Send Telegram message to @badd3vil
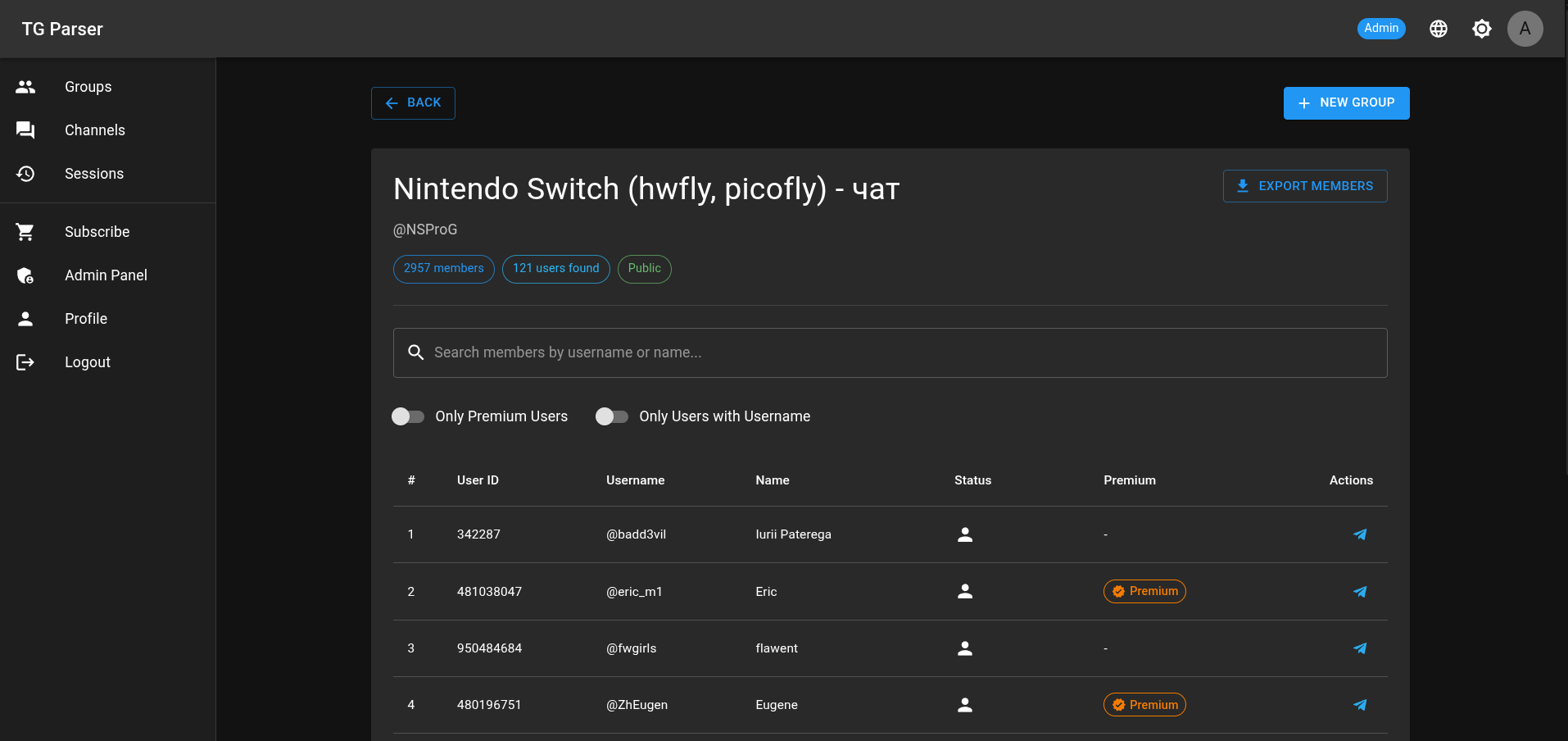Image resolution: width=1568 pixels, height=741 pixels. coord(1360,534)
